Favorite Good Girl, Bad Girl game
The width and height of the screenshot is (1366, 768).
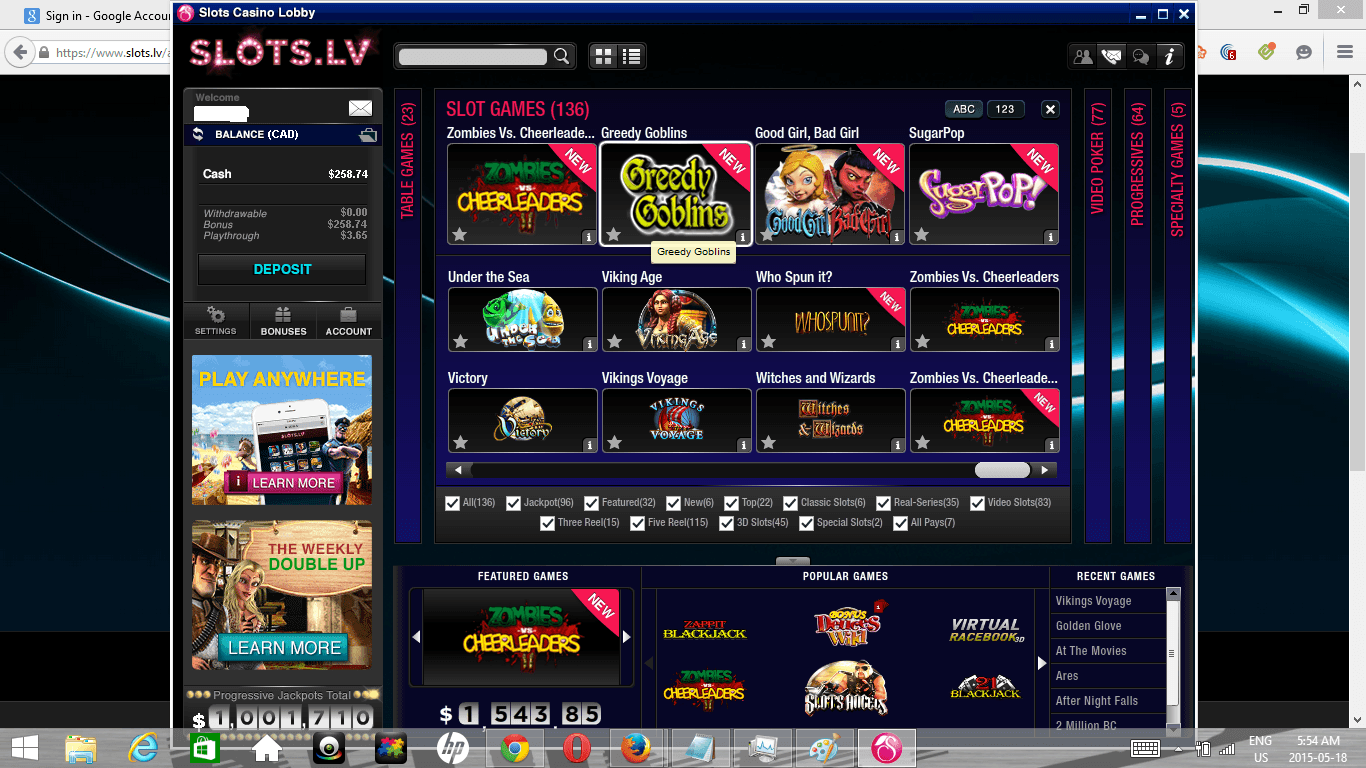pos(768,235)
